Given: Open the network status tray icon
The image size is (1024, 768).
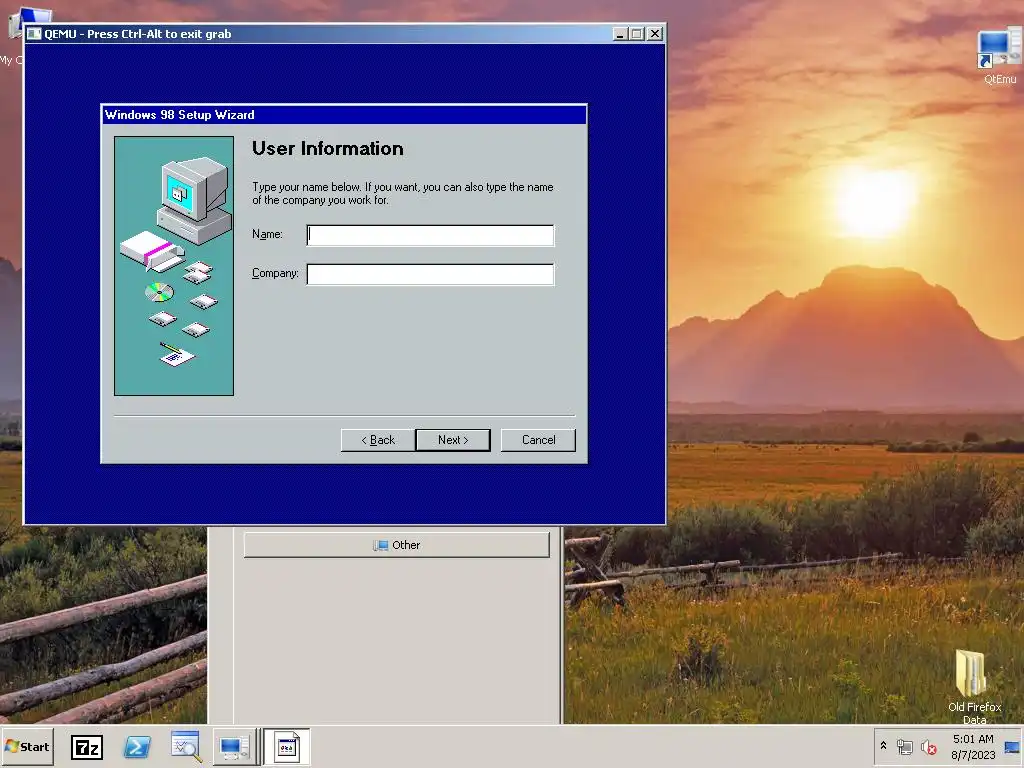Looking at the screenshot, I should click(x=904, y=746).
